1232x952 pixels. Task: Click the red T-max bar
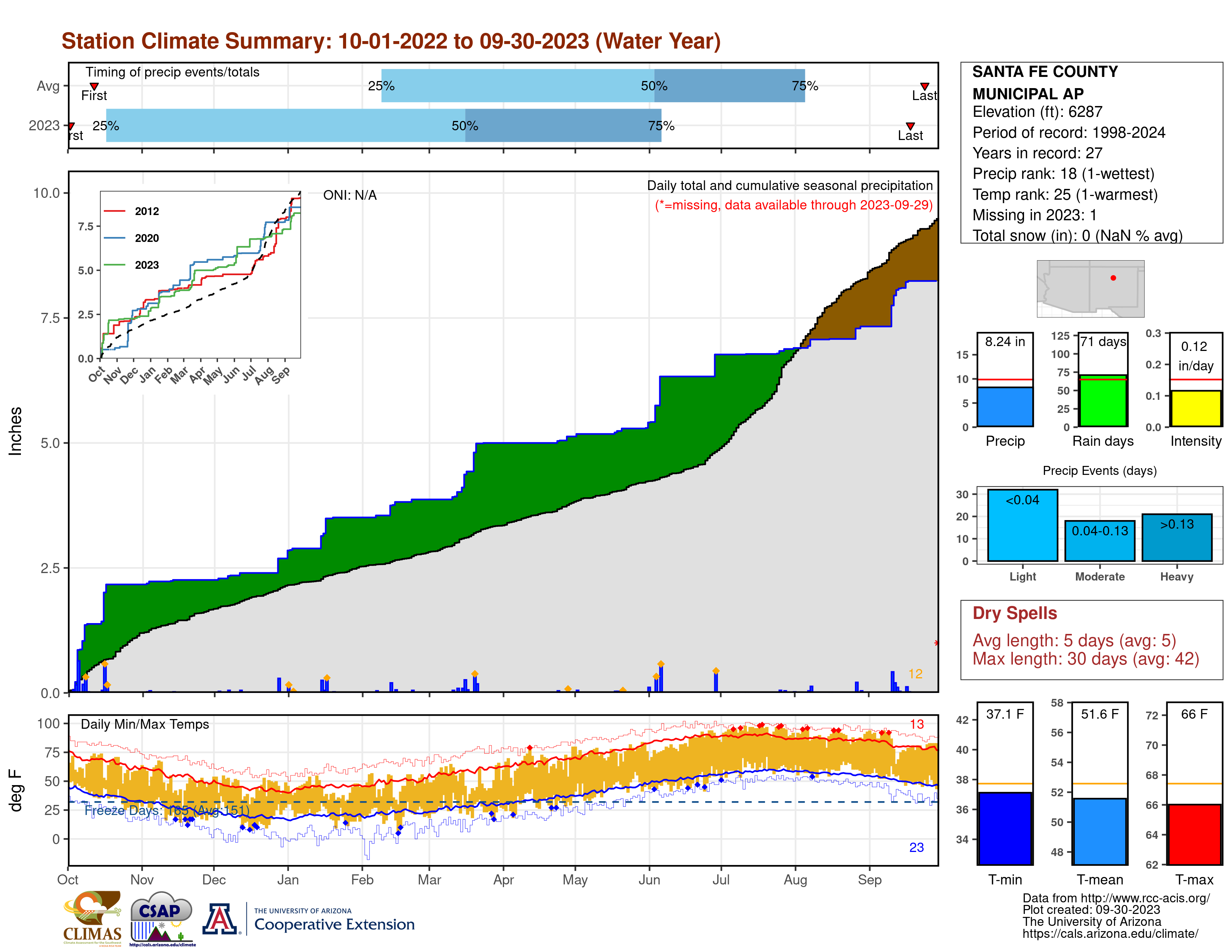(1195, 834)
